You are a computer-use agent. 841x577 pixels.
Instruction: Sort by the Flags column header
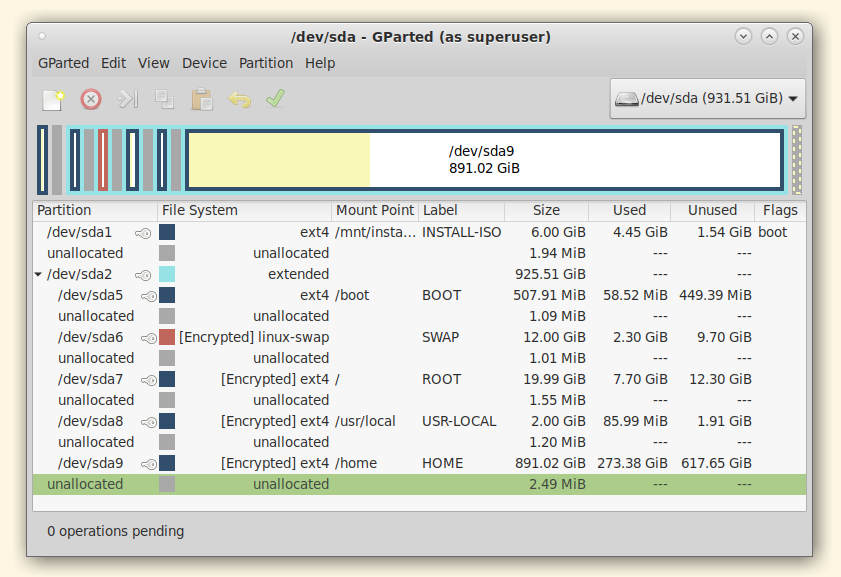coord(780,210)
